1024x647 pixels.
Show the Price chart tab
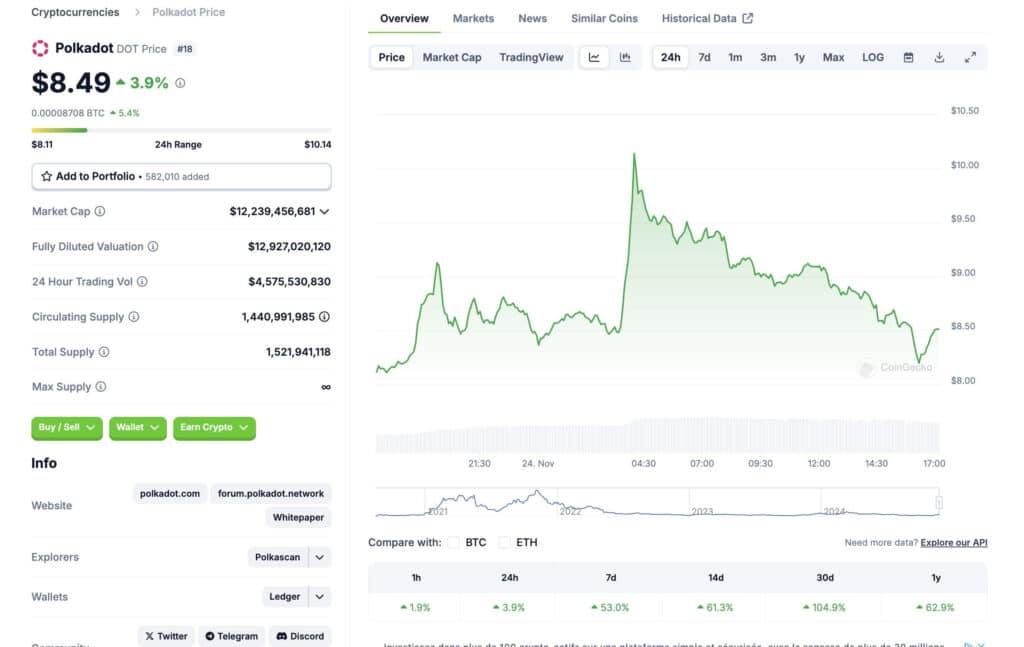click(x=392, y=57)
